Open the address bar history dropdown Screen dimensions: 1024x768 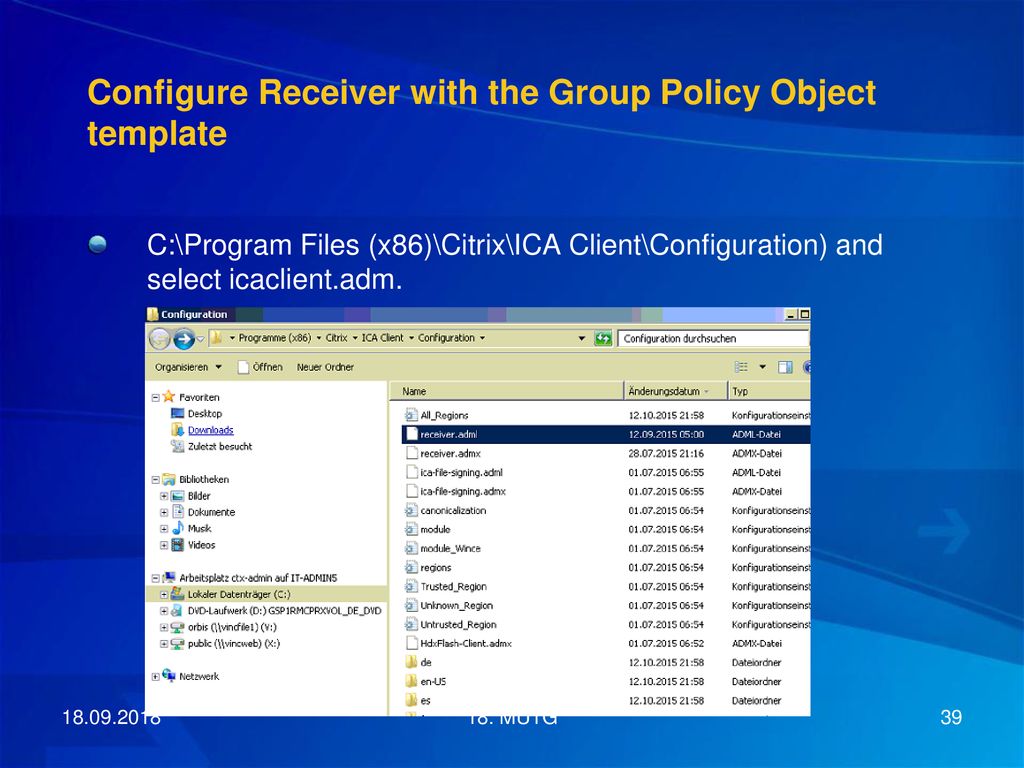(581, 338)
